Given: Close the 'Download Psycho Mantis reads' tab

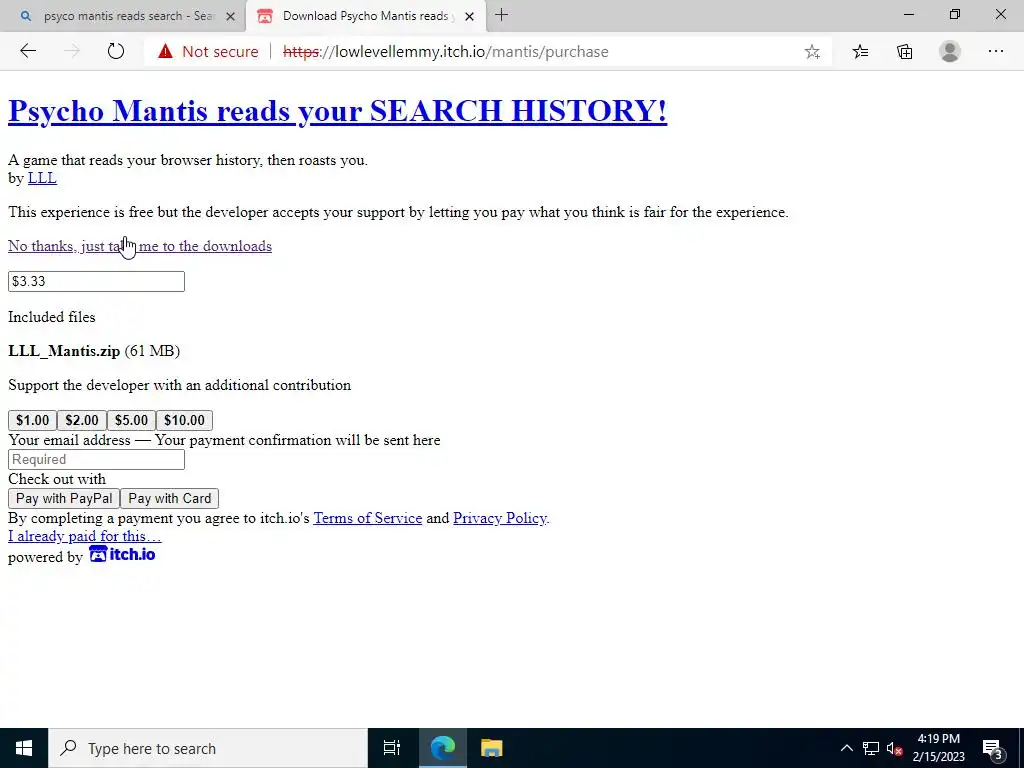Looking at the screenshot, I should (469, 16).
